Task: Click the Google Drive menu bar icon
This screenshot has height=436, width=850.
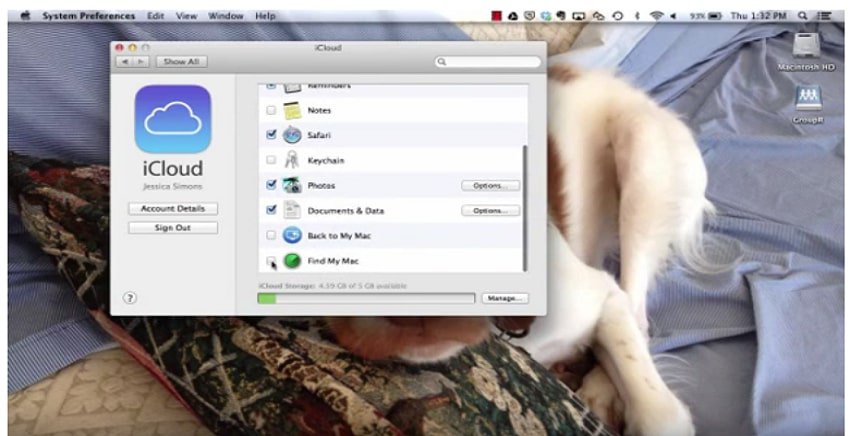Action: click(x=512, y=16)
